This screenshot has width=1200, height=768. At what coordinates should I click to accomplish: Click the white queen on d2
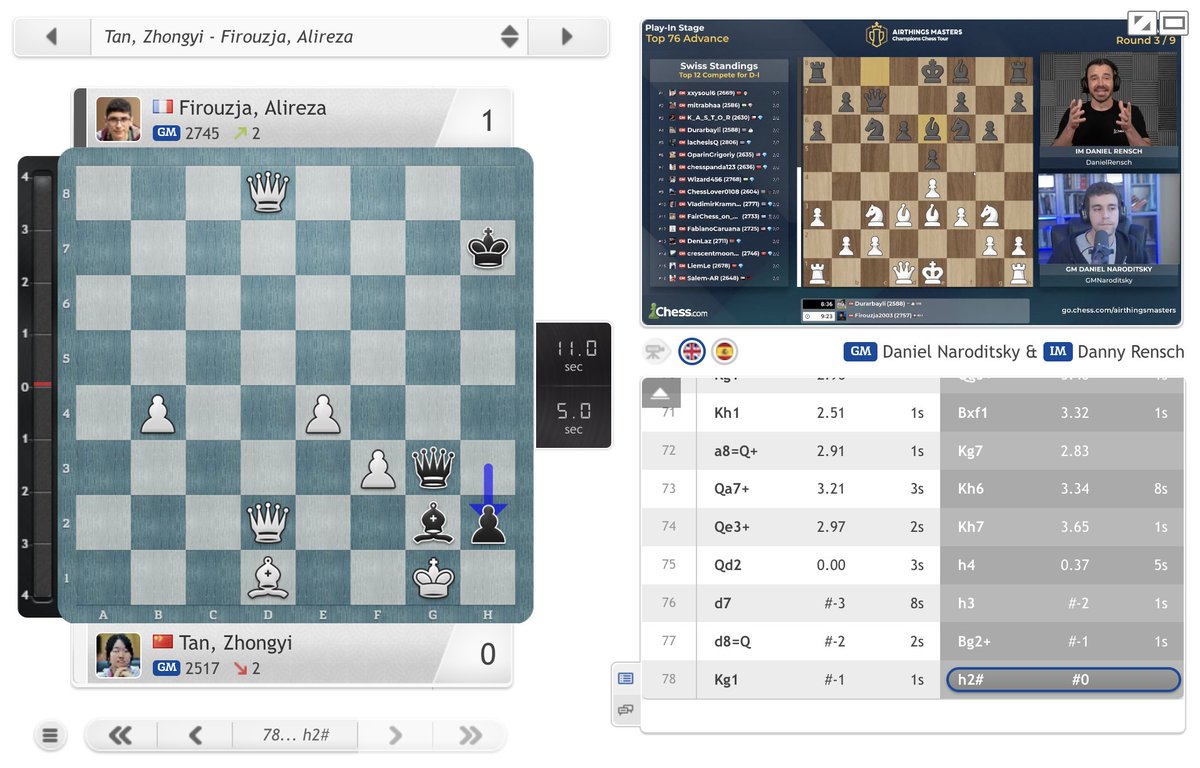coord(268,523)
